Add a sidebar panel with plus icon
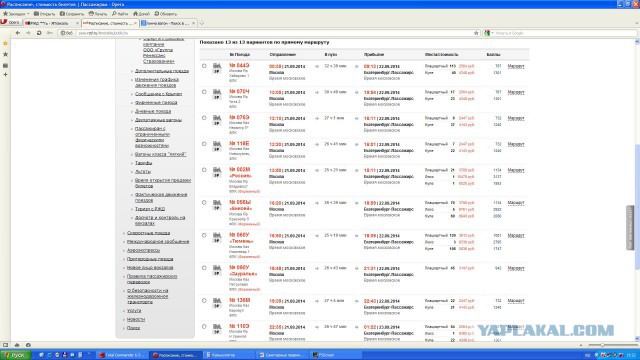 [x=5, y=75]
